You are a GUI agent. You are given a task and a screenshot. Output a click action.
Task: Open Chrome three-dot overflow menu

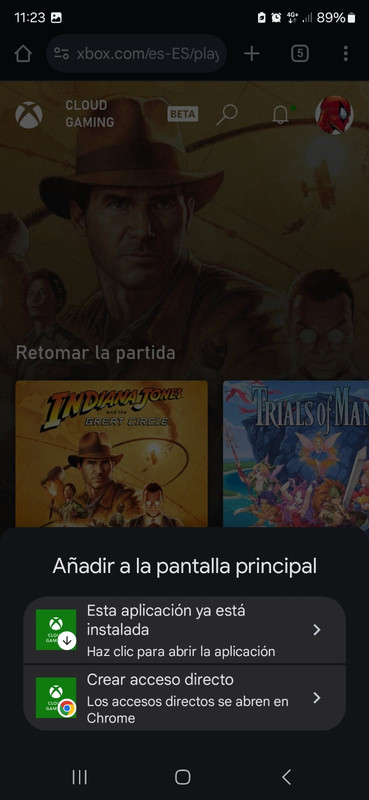(x=346, y=54)
